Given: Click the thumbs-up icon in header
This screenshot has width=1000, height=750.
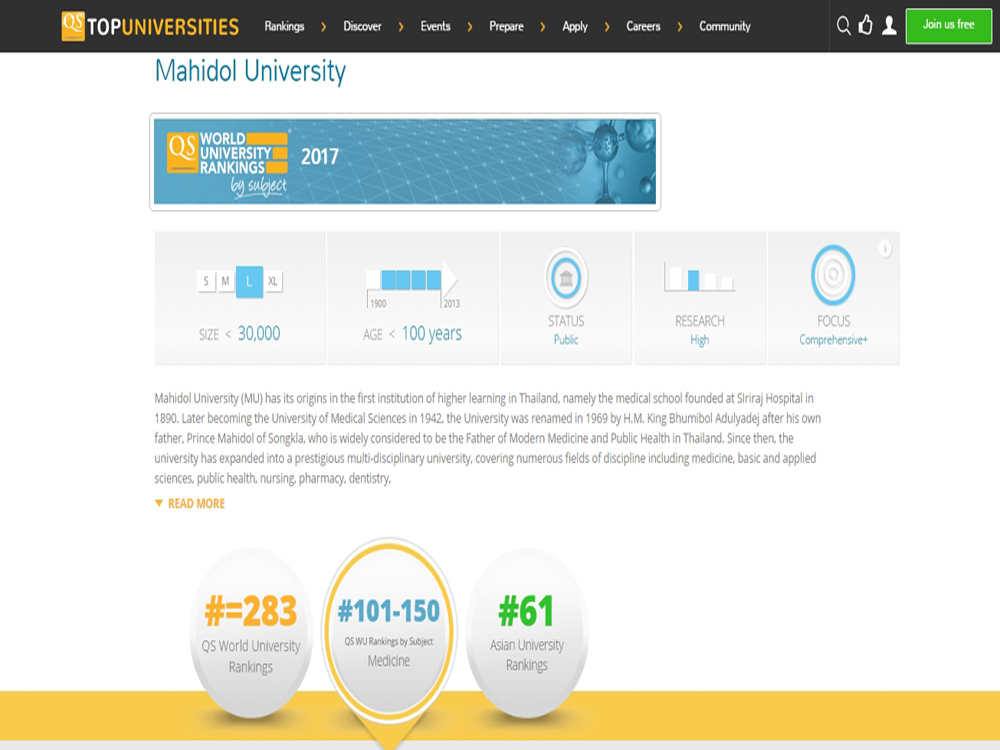Looking at the screenshot, I should pyautogui.click(x=866, y=26).
